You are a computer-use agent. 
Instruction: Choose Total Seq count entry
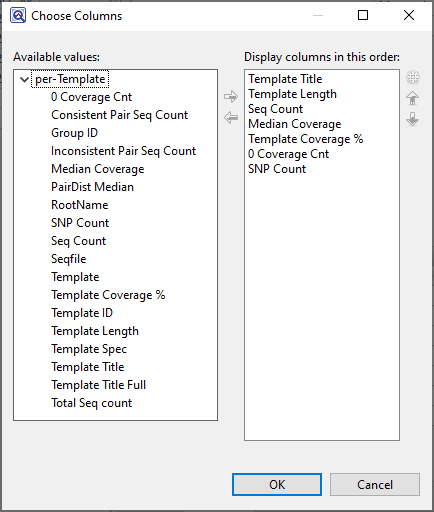click(x=91, y=403)
